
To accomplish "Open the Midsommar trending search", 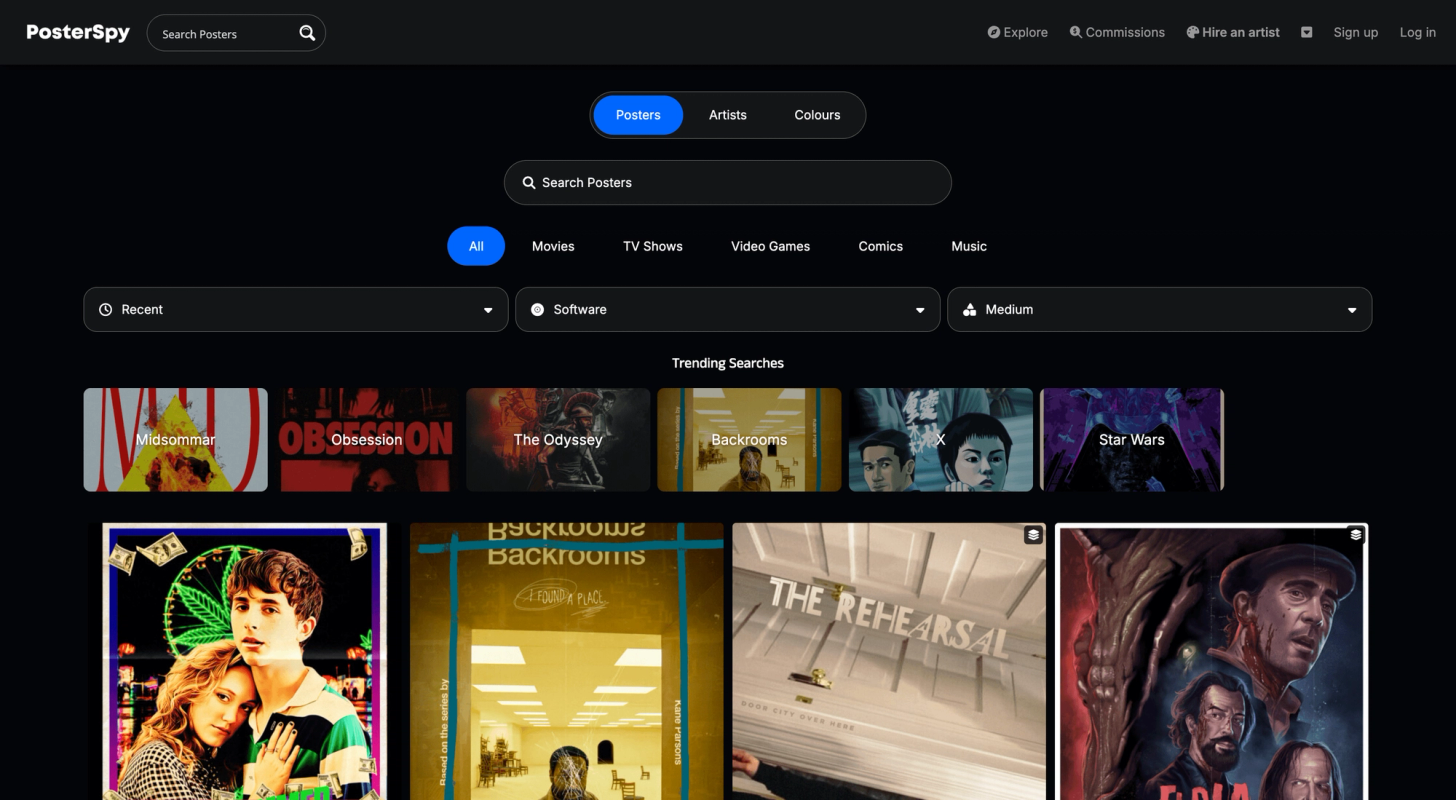I will [x=176, y=440].
